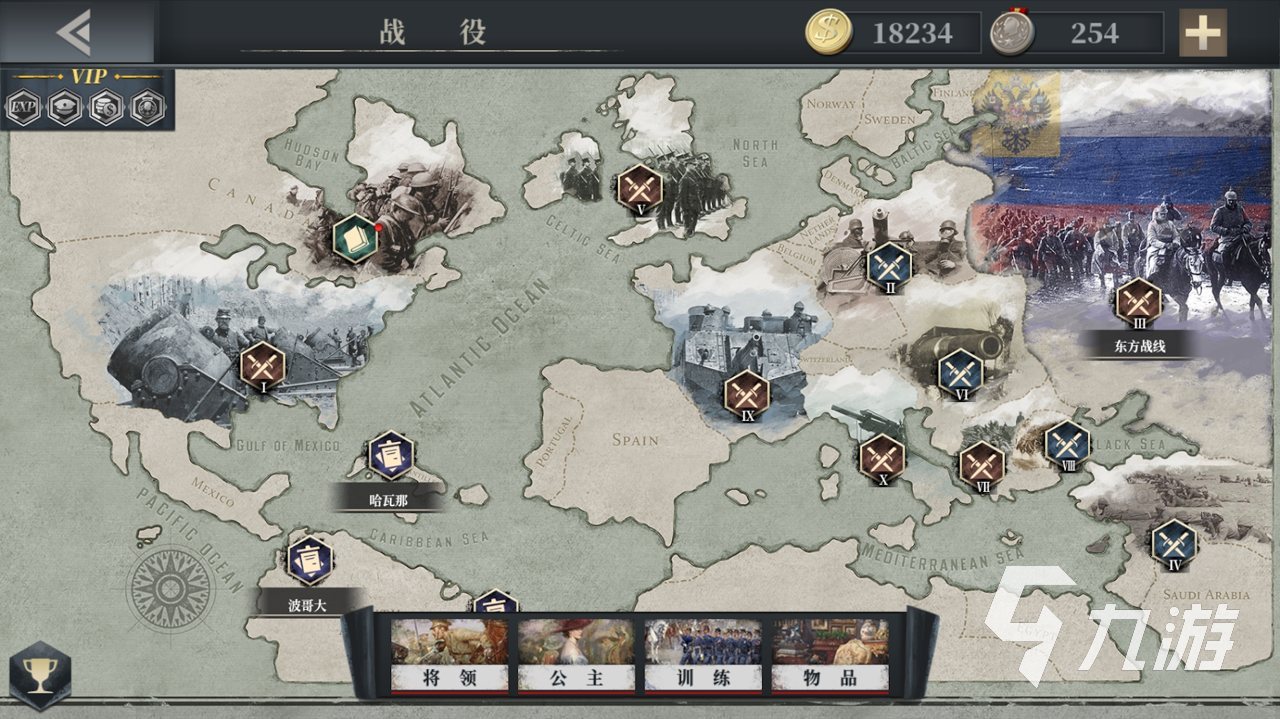
Task: Select campaign IV marker near Saudi Arabia
Action: [x=1173, y=543]
